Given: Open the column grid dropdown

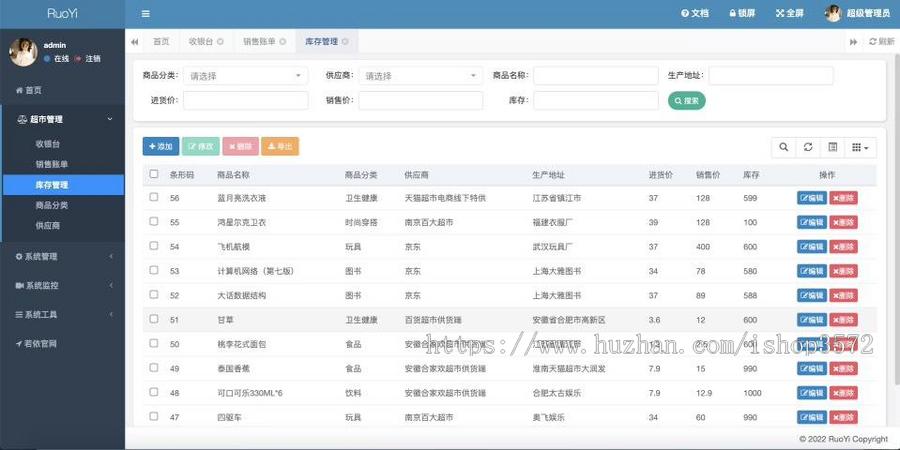Looking at the screenshot, I should pyautogui.click(x=860, y=148).
